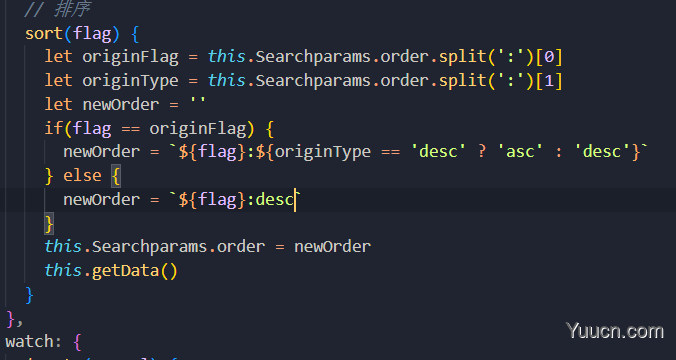Click the else keyword

coord(82,175)
